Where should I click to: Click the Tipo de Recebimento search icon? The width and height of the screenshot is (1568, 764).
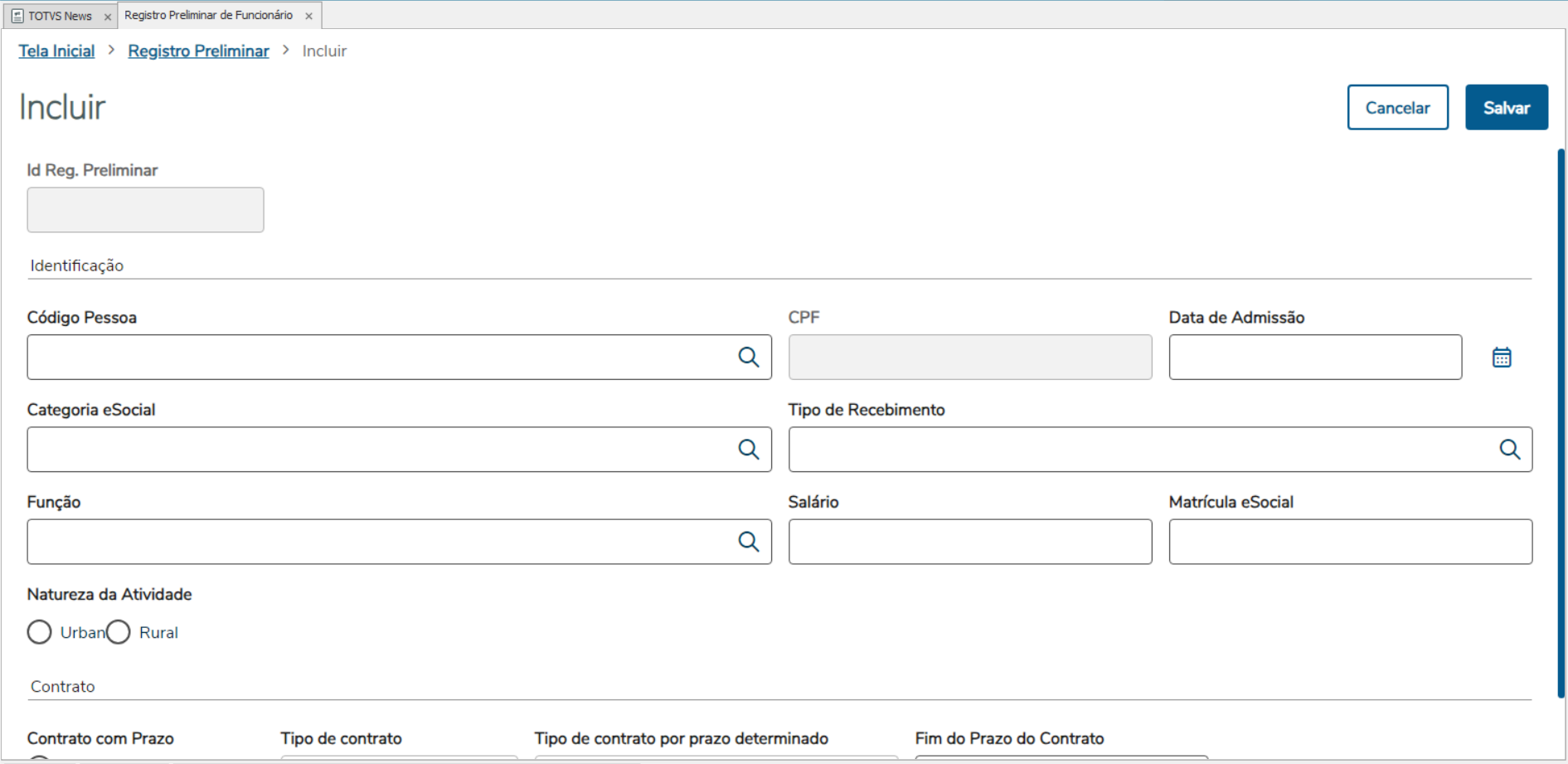1509,449
